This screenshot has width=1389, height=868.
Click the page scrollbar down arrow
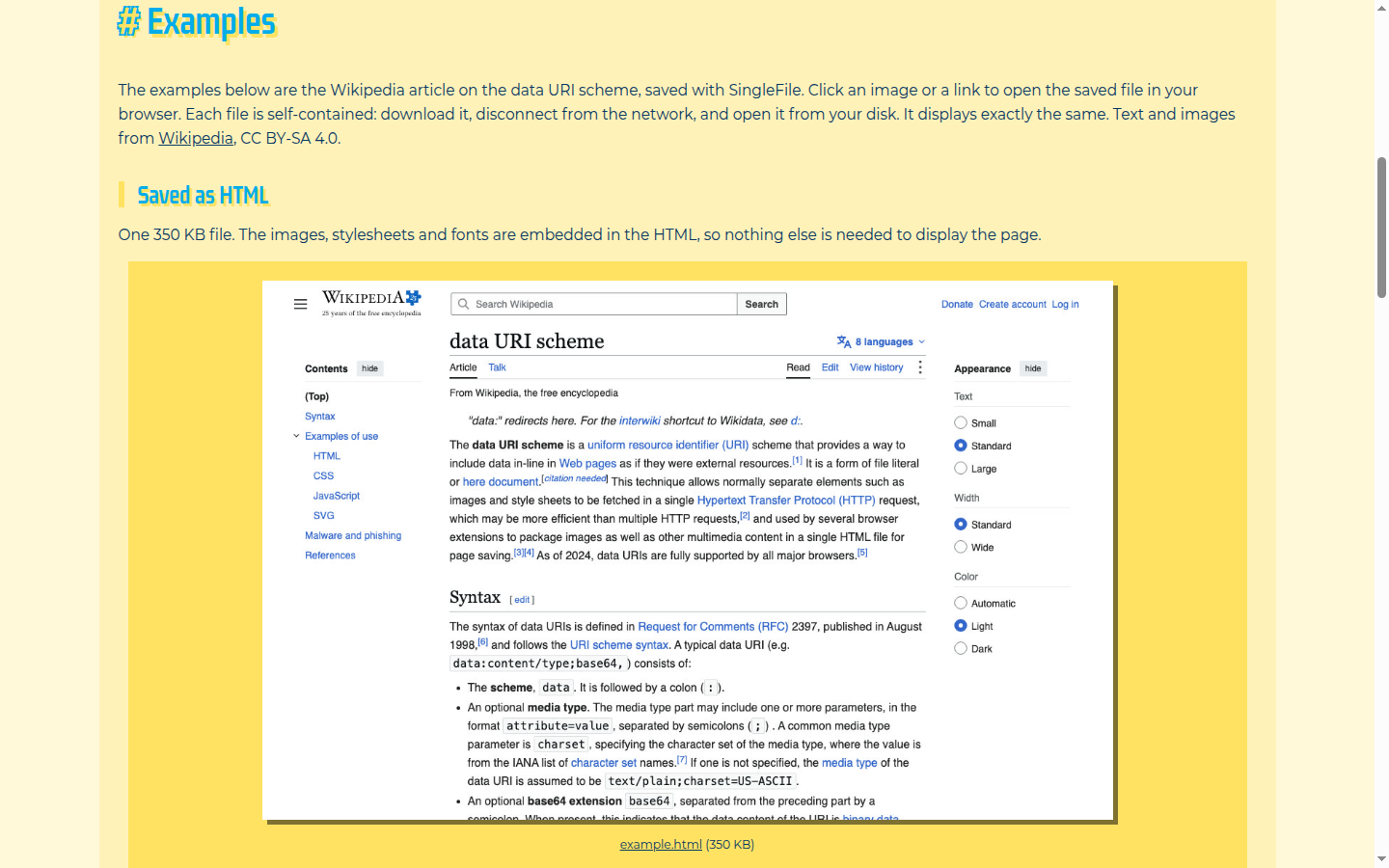point(1381,858)
